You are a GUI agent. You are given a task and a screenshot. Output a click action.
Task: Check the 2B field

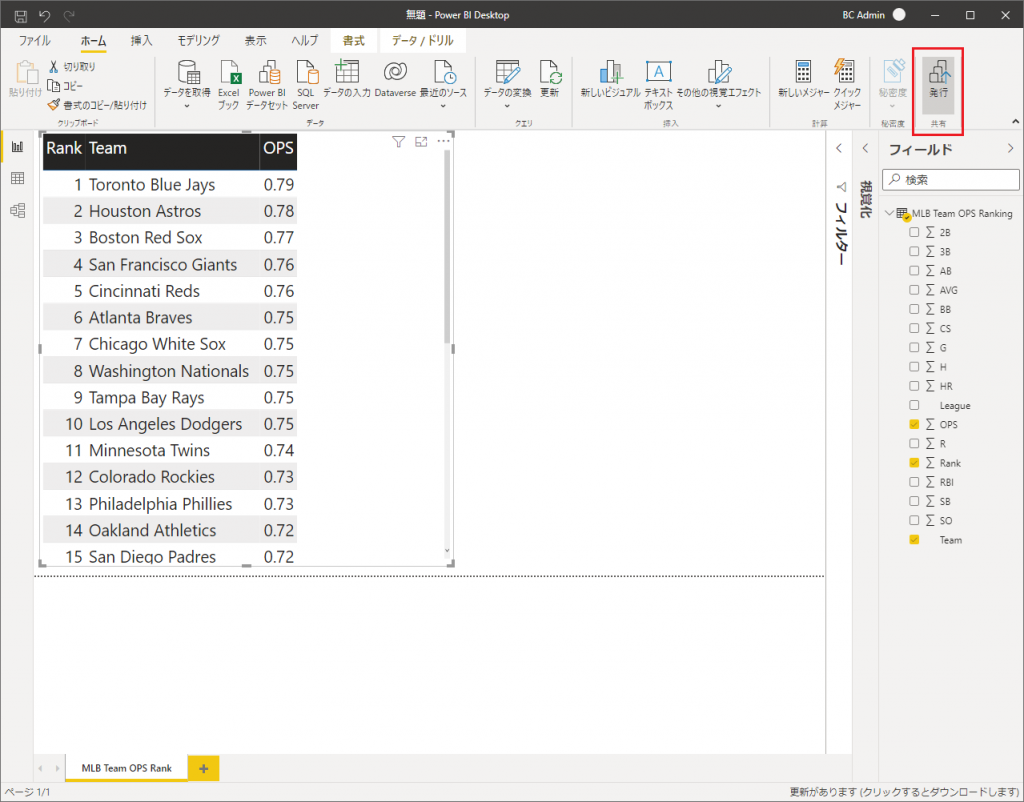(x=914, y=233)
